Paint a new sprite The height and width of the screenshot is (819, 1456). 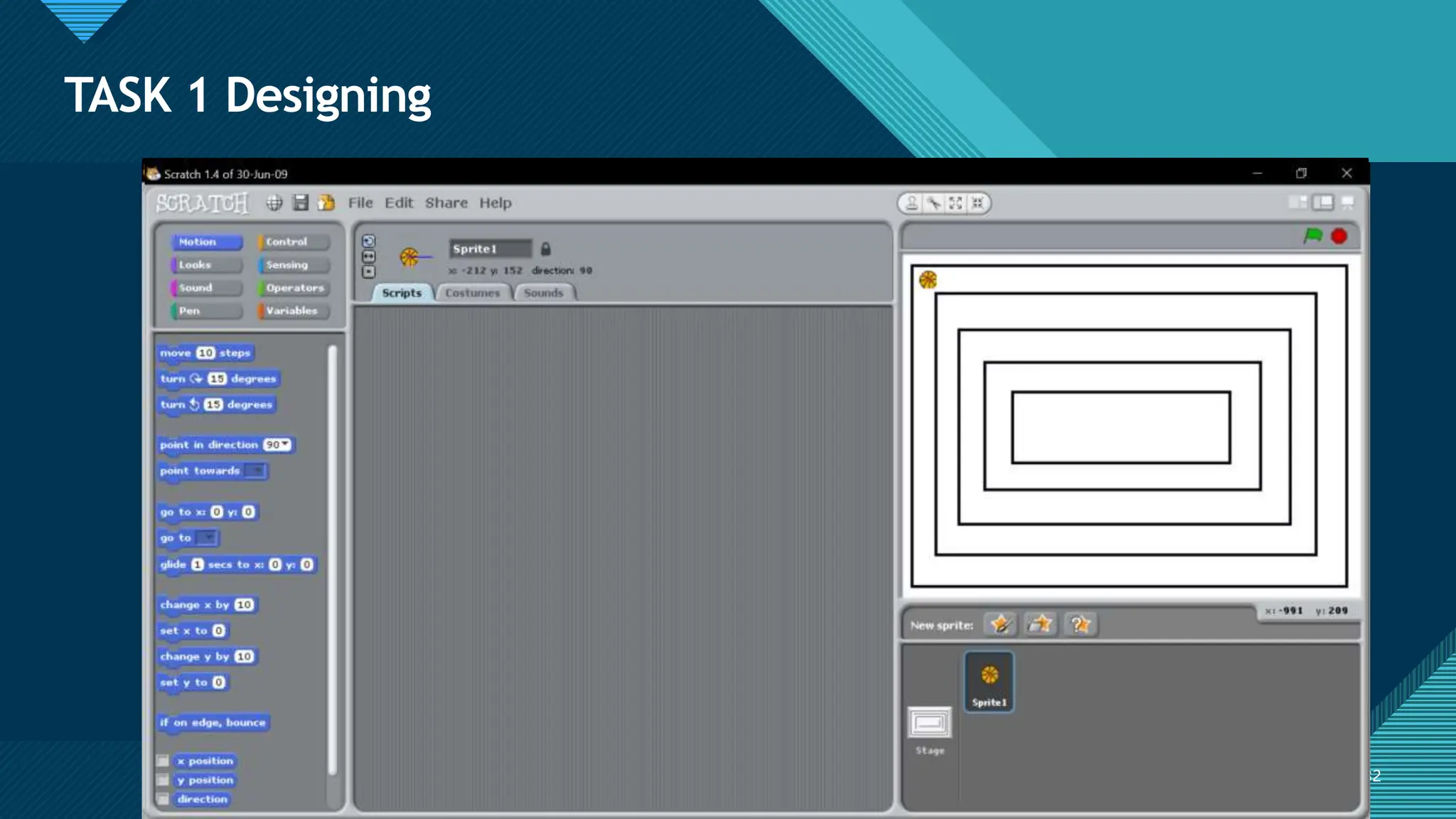click(x=1000, y=624)
